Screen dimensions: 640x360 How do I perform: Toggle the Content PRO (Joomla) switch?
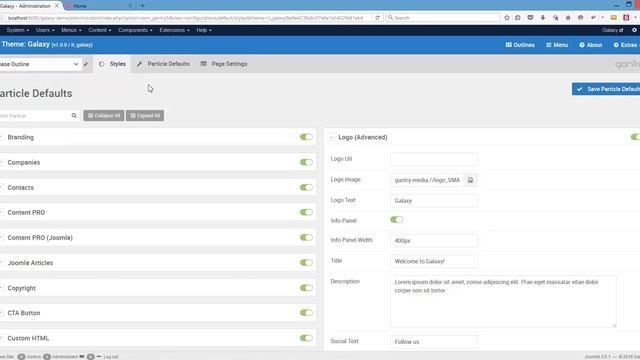[x=306, y=238]
